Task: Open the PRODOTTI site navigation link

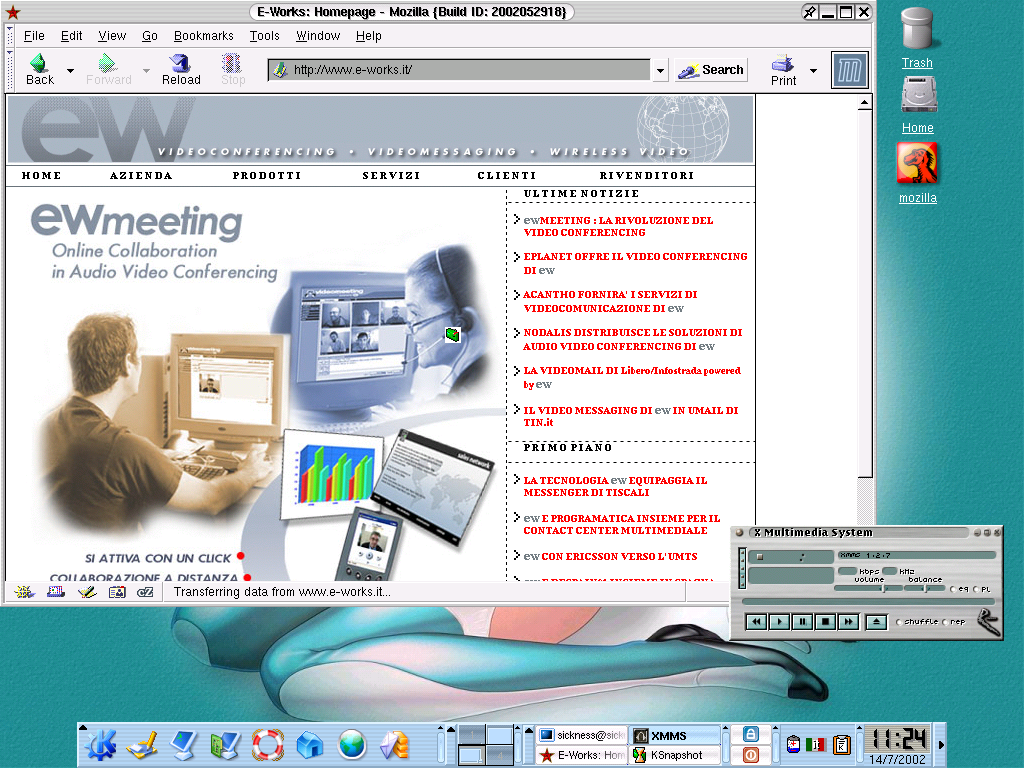Action: 266,176
